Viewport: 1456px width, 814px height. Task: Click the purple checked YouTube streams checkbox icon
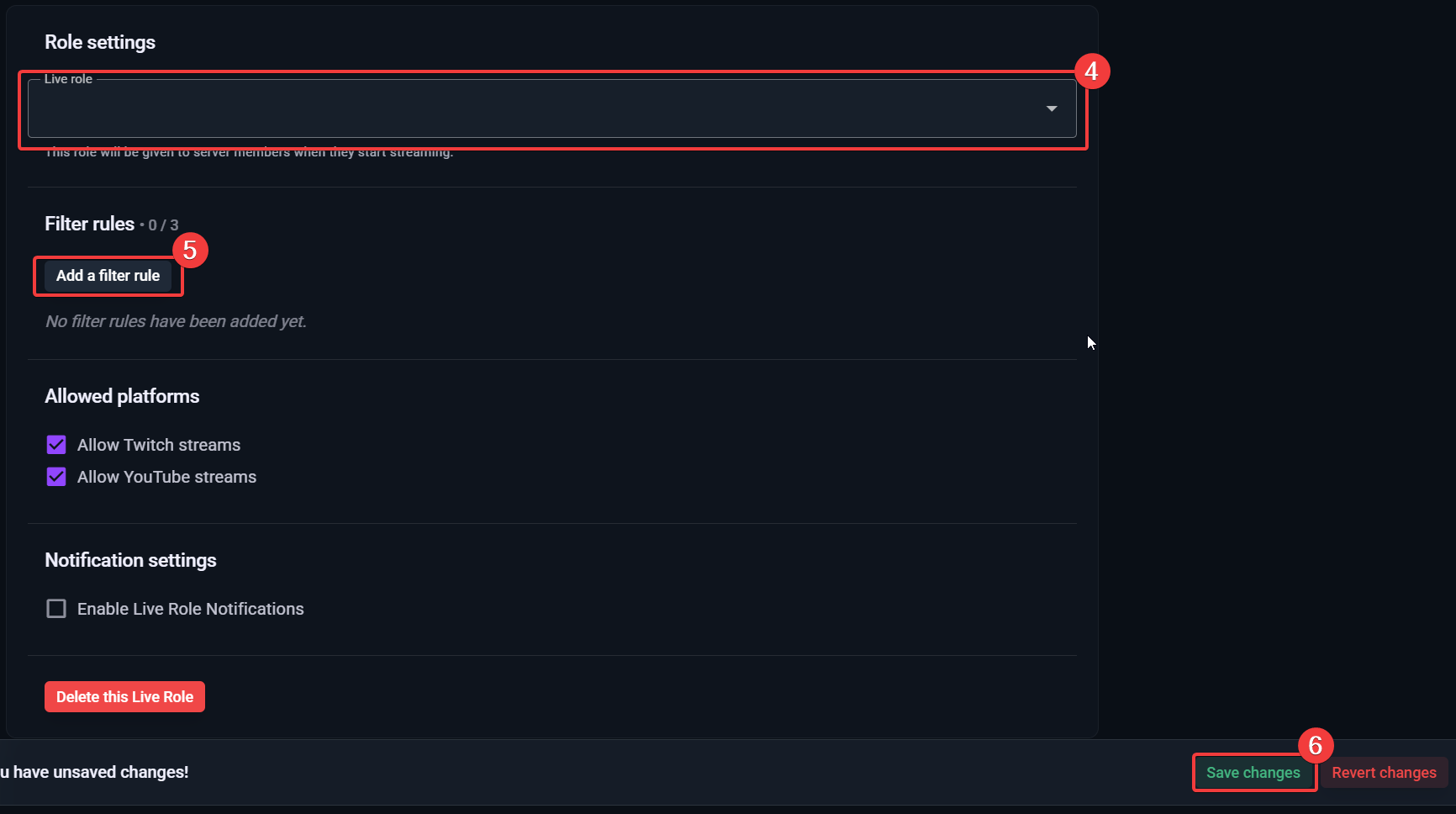[55, 477]
